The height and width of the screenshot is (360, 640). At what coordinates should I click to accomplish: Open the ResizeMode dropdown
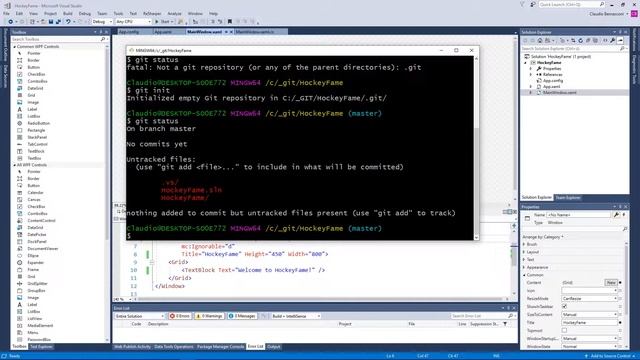[x=589, y=299]
